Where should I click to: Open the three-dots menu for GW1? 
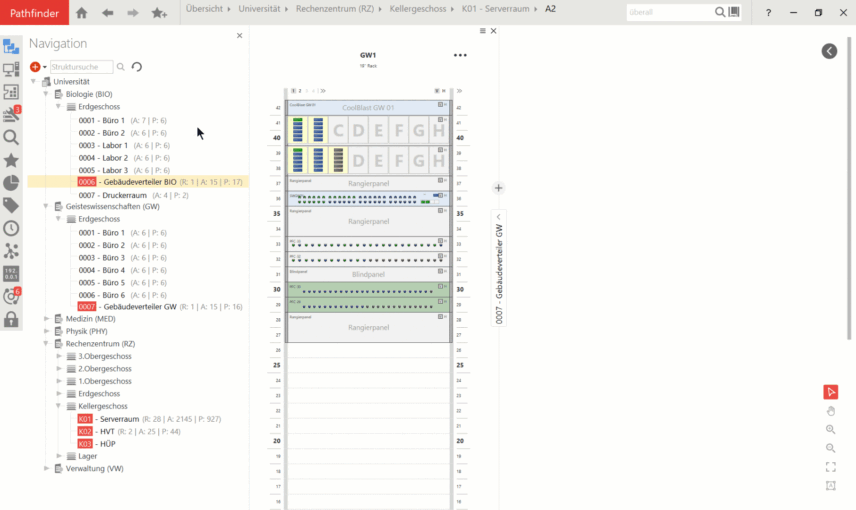460,56
